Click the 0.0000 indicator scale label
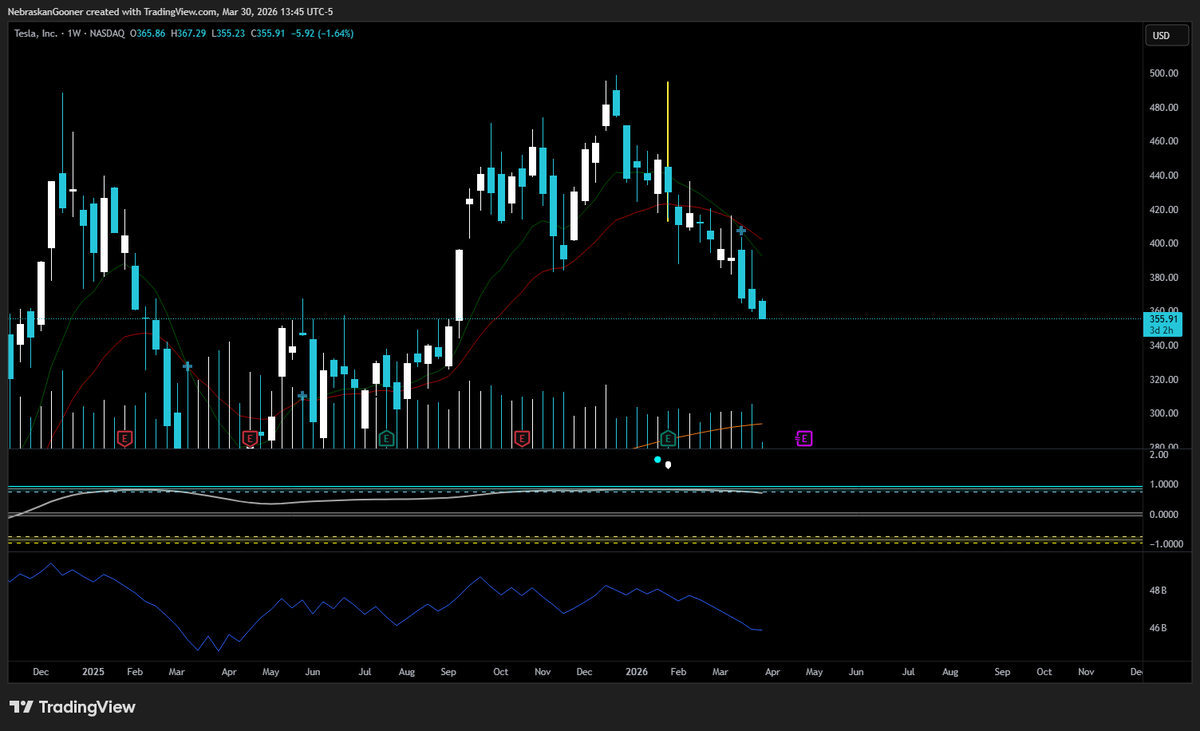Viewport: 1200px width, 731px height. click(x=1163, y=514)
